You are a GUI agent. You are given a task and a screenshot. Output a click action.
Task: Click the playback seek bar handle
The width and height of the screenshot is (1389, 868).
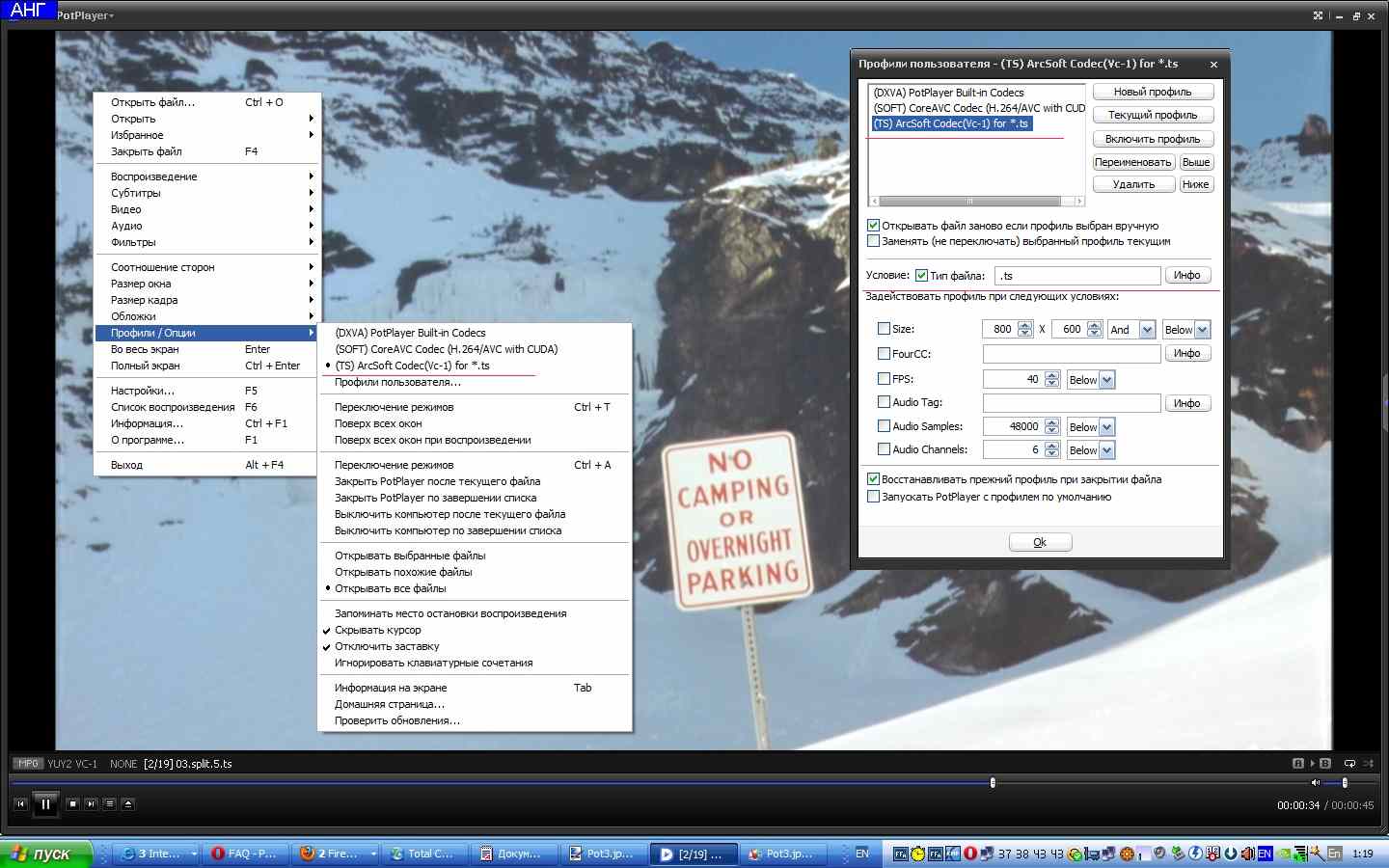[x=993, y=783]
